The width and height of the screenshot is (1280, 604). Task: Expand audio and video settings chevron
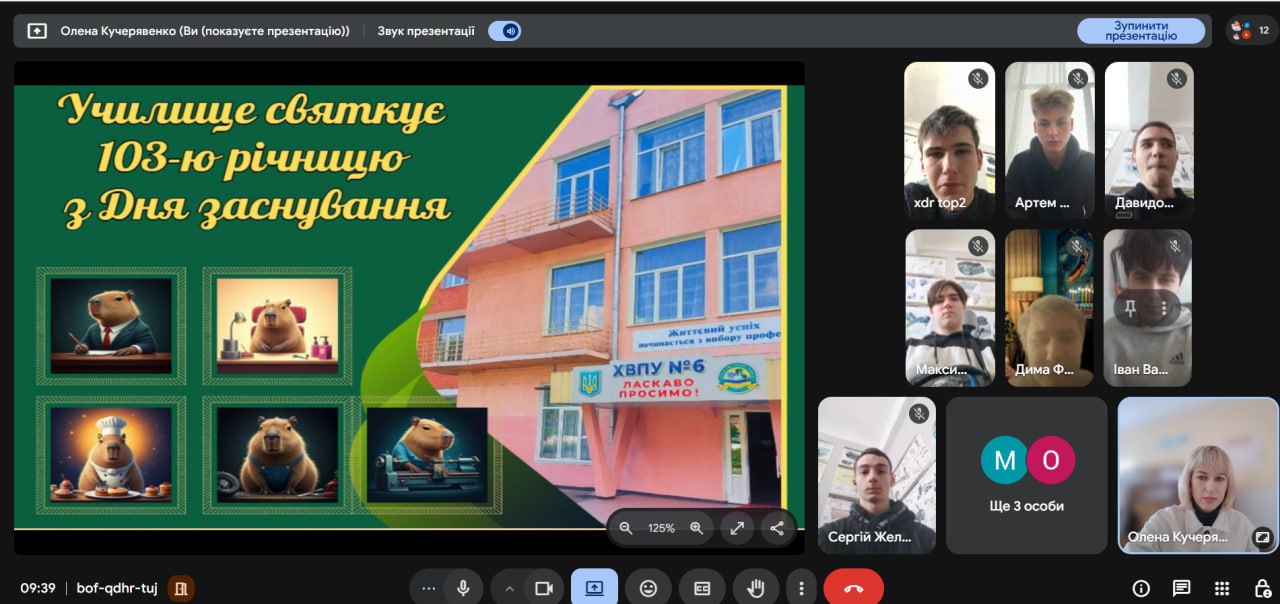click(x=508, y=588)
